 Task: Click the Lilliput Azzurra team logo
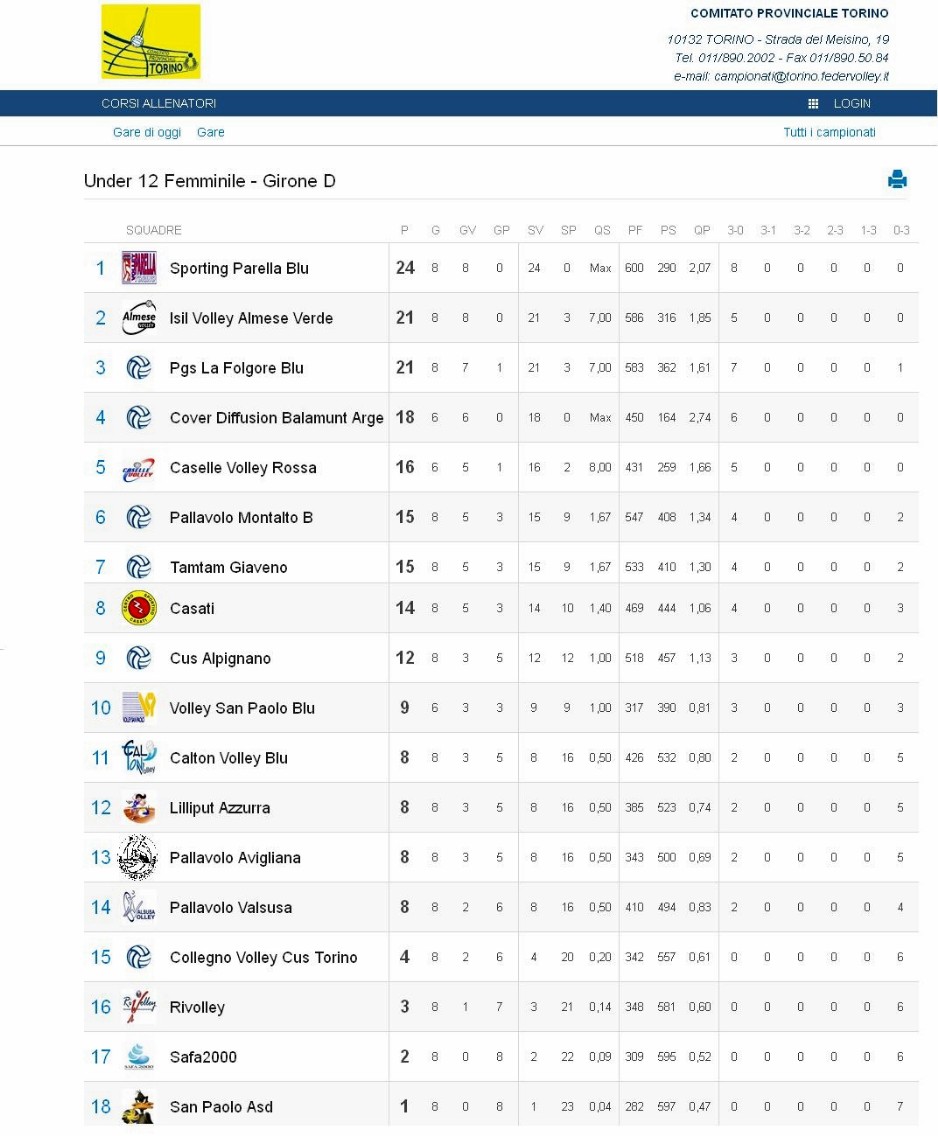pos(139,807)
